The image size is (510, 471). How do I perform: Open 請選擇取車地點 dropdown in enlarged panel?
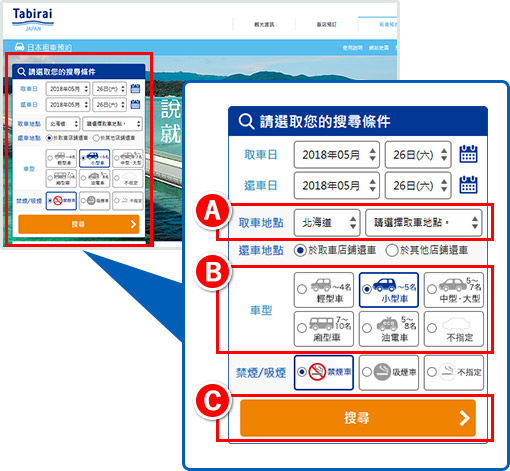coord(424,223)
